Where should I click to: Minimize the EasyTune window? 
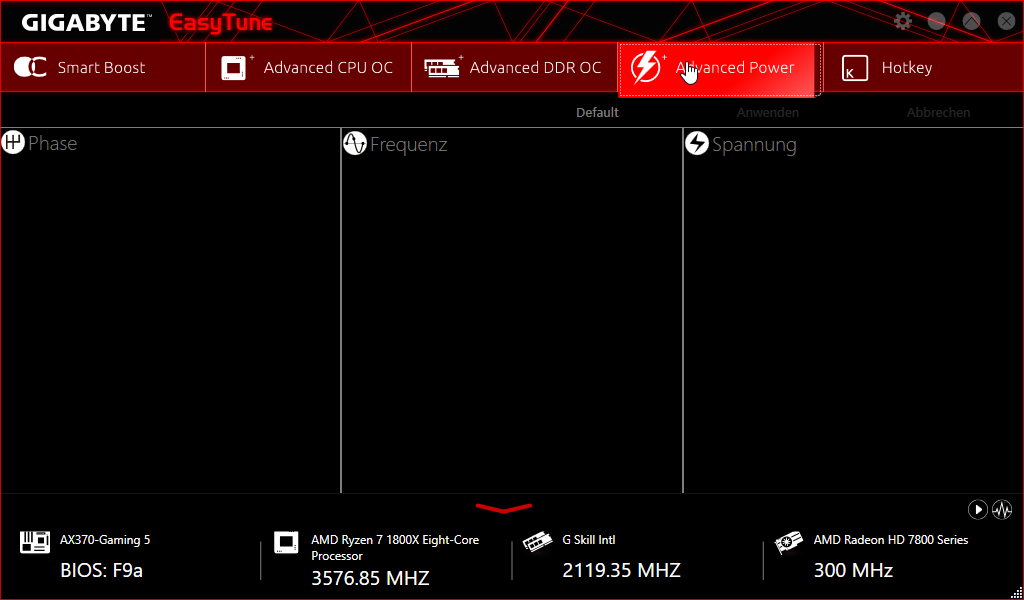click(x=936, y=22)
